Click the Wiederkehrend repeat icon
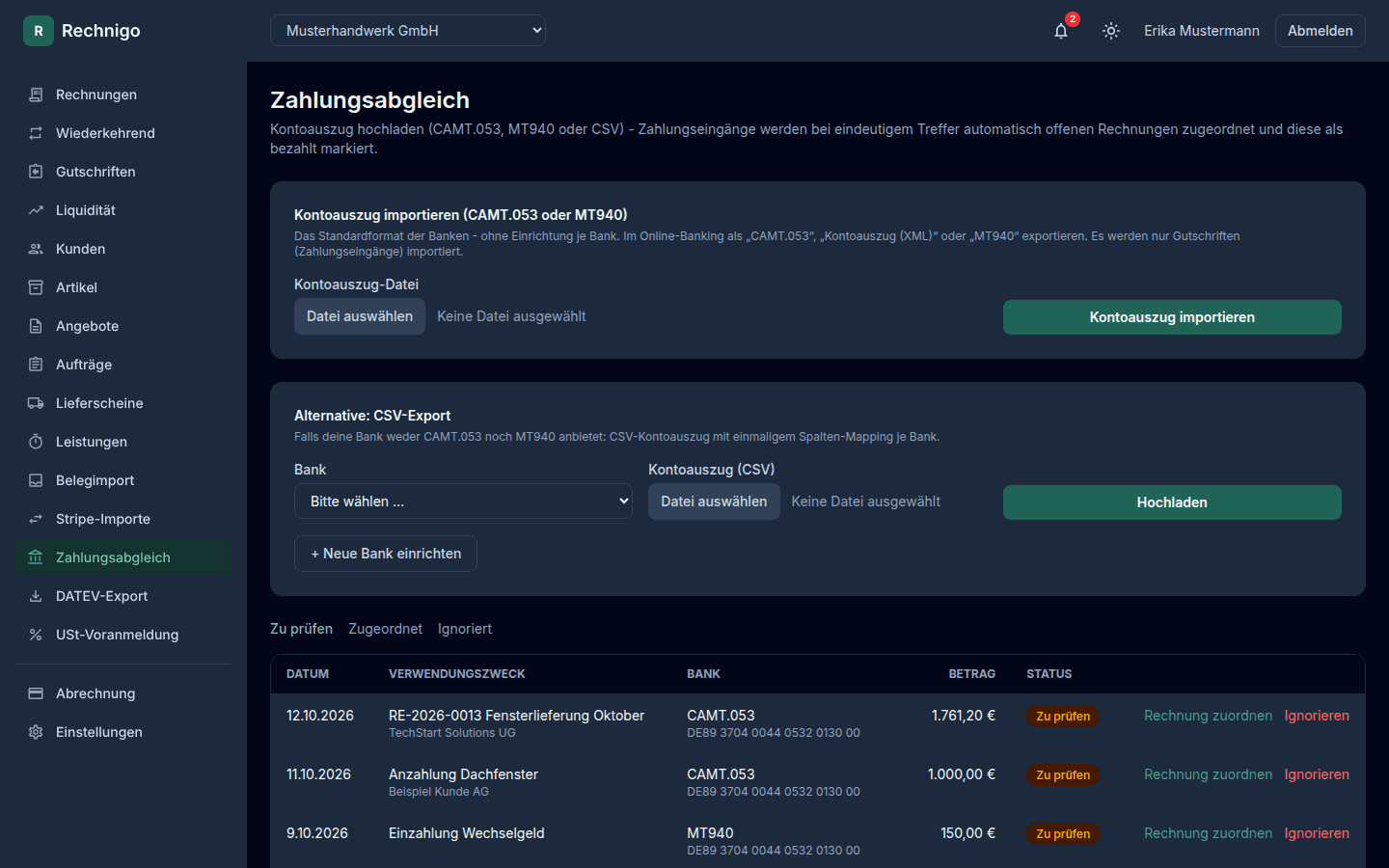The width and height of the screenshot is (1389, 868). tap(36, 133)
